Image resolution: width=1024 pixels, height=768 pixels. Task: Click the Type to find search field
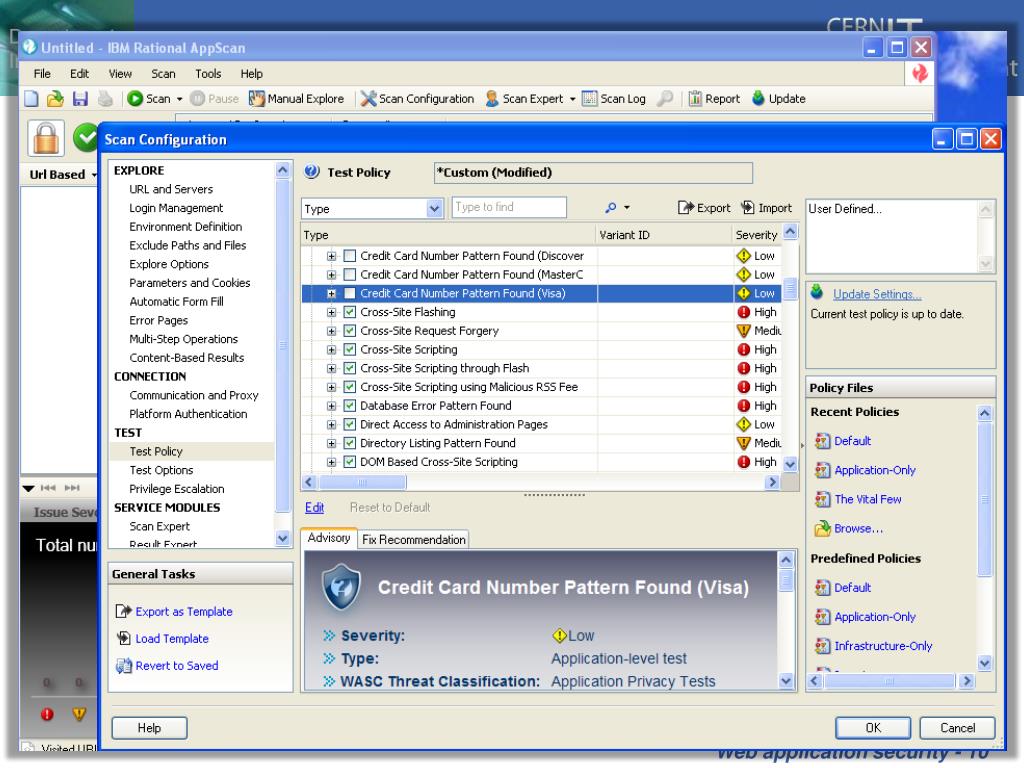509,208
